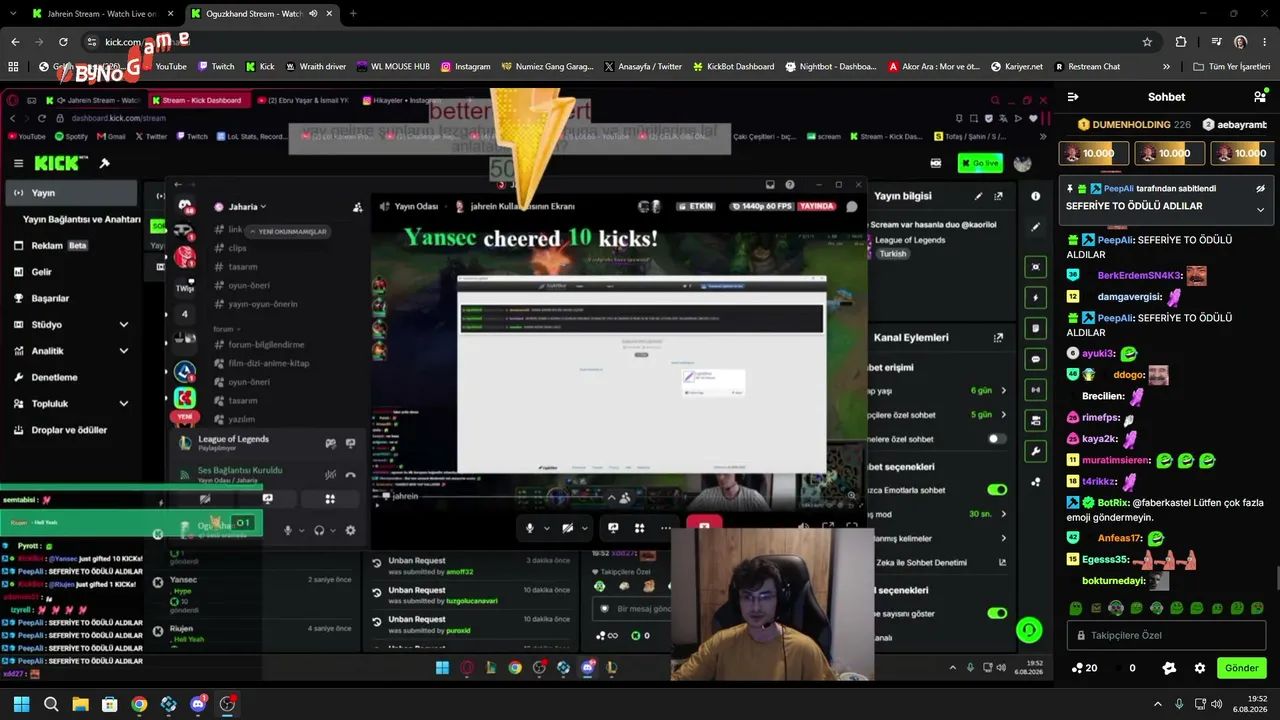Click the green Go live button
Screen dimensions: 1280x720
tap(980, 163)
